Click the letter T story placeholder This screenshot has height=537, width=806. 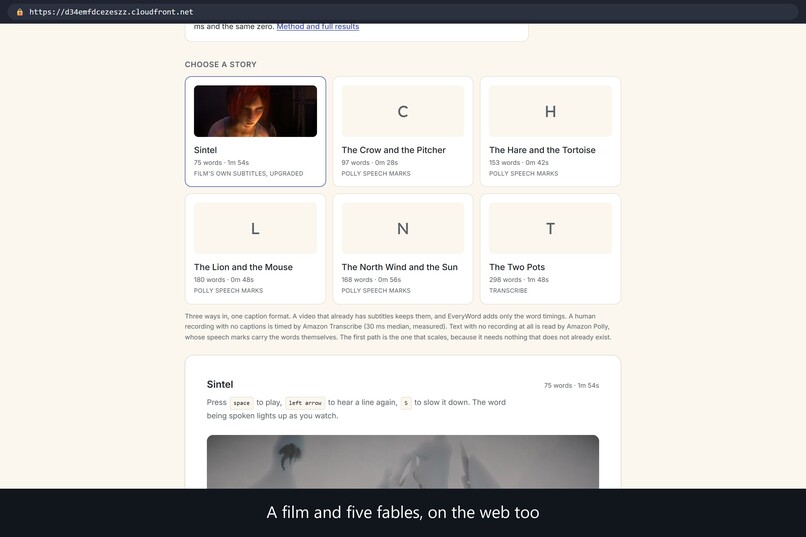(550, 228)
